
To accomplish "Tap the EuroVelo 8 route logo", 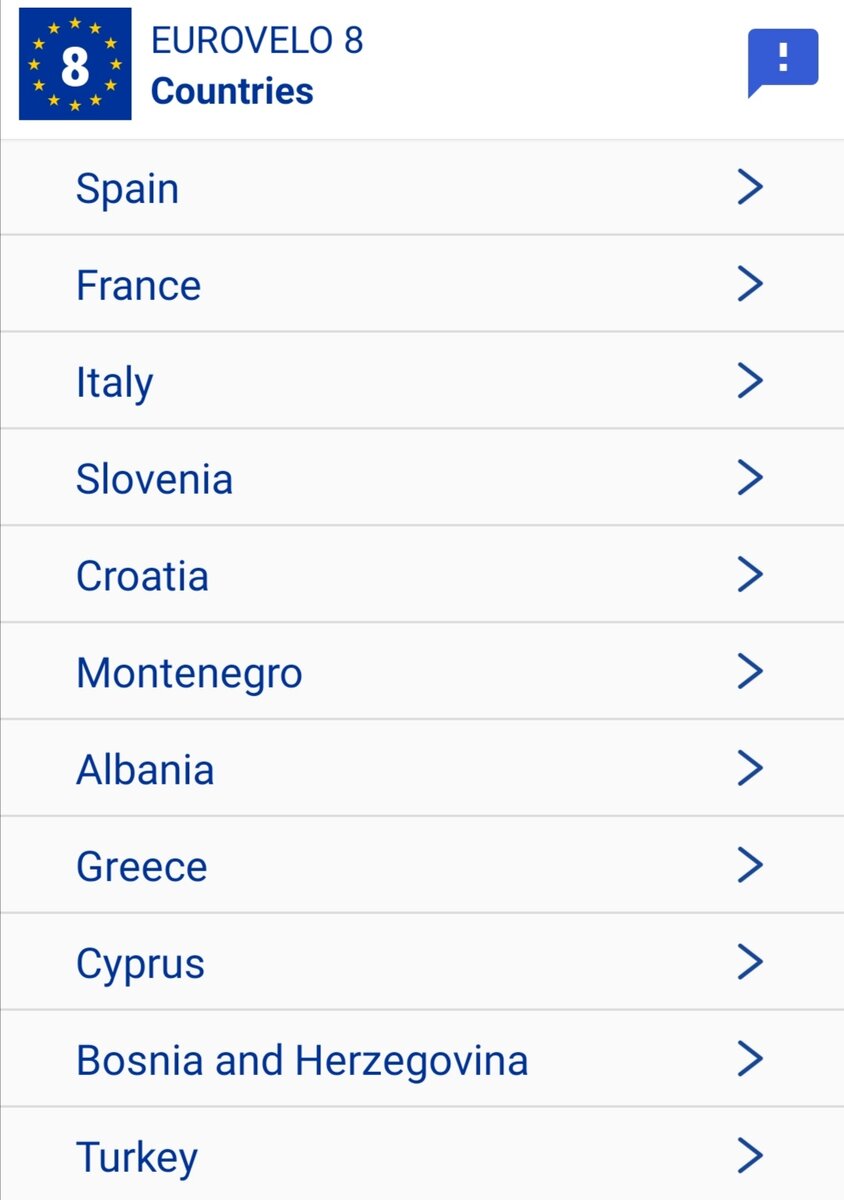I will (x=75, y=64).
